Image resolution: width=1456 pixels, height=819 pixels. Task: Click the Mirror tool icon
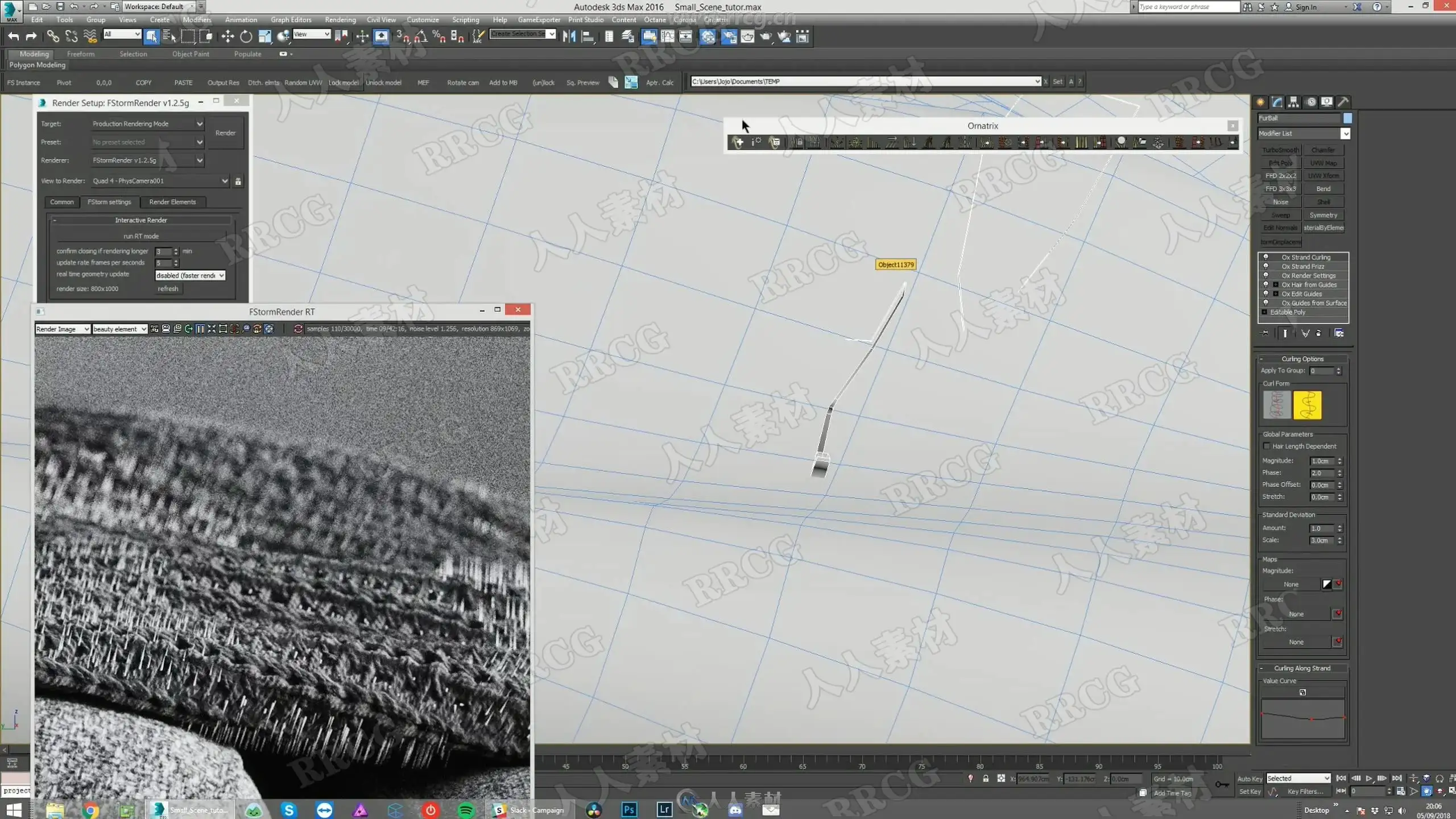(x=568, y=37)
